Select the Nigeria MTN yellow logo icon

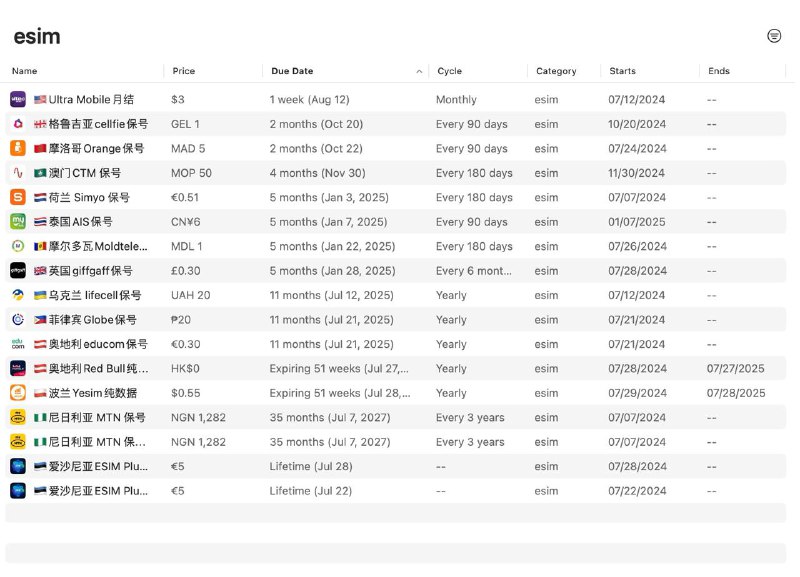point(18,417)
